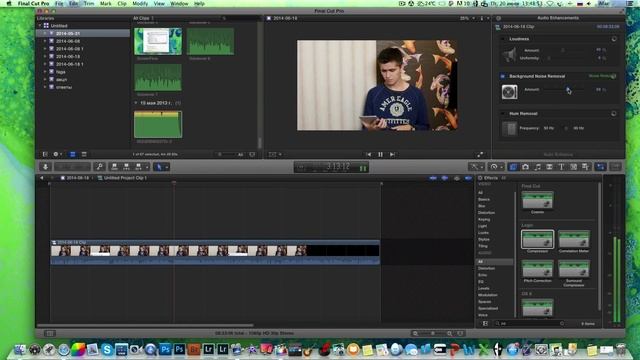Open the Tools pop-up menu arrow
Screen dimensions: 640x360
click(x=167, y=167)
